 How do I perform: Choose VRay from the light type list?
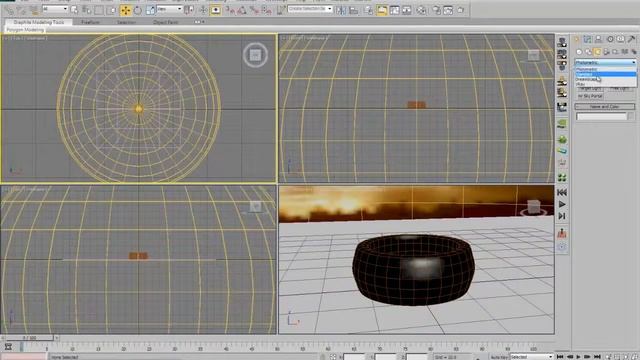tap(605, 84)
